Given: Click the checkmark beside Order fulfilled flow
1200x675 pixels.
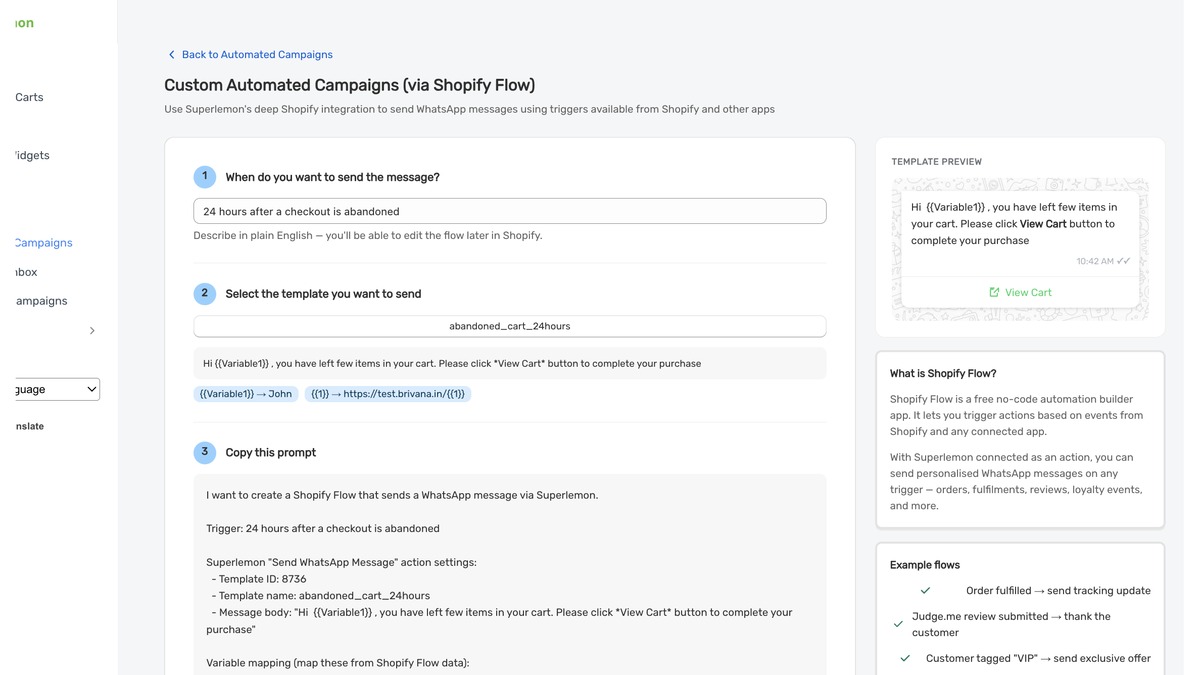Looking at the screenshot, I should (x=925, y=591).
